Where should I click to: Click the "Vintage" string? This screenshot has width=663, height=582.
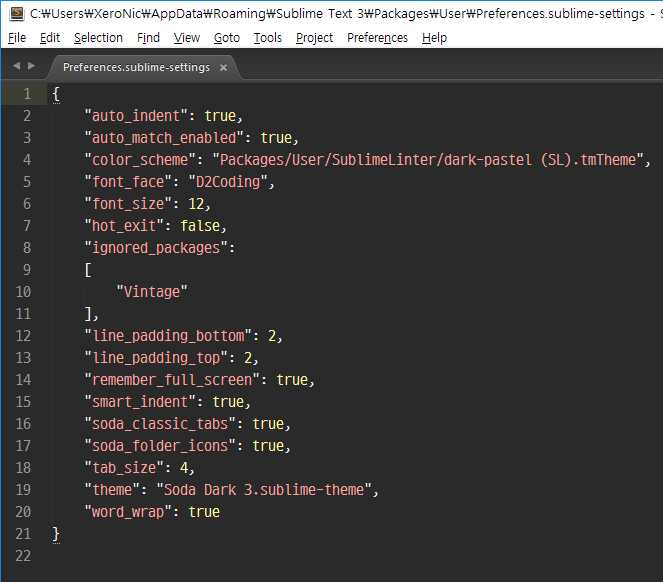[x=152, y=292]
